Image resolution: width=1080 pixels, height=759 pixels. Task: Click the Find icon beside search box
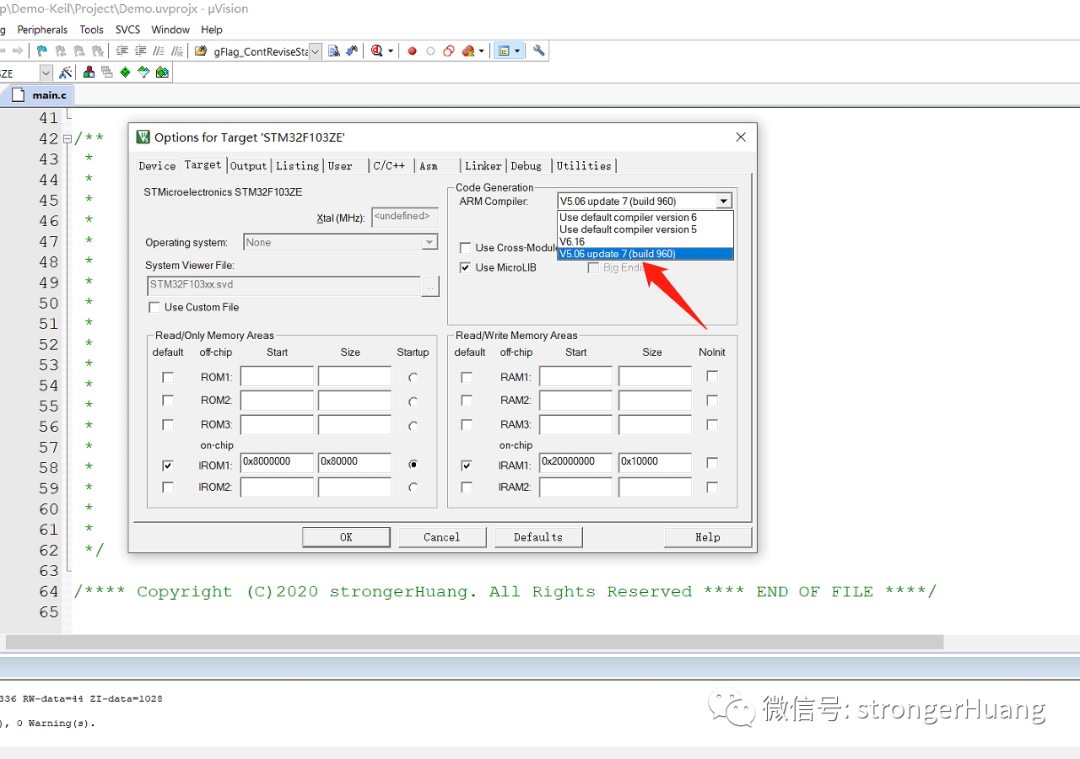click(x=334, y=51)
